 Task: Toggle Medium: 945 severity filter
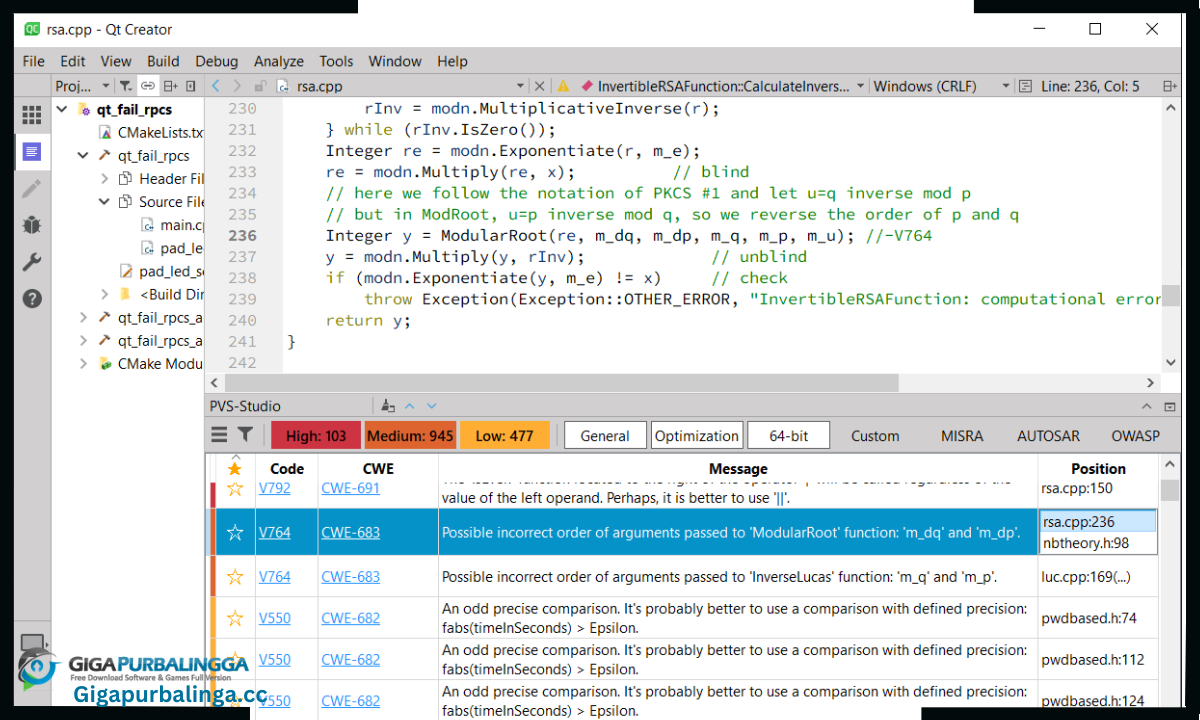click(409, 436)
